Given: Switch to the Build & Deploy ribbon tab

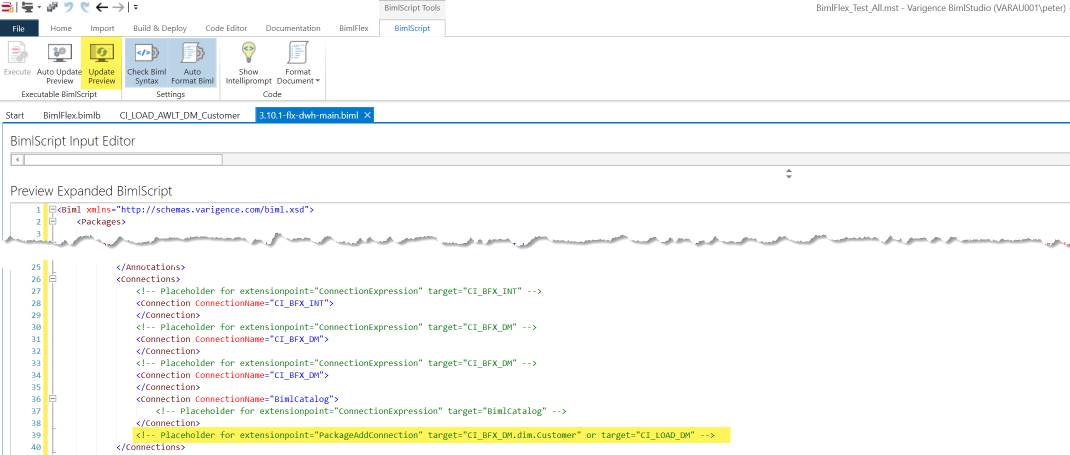Looking at the screenshot, I should [160, 28].
